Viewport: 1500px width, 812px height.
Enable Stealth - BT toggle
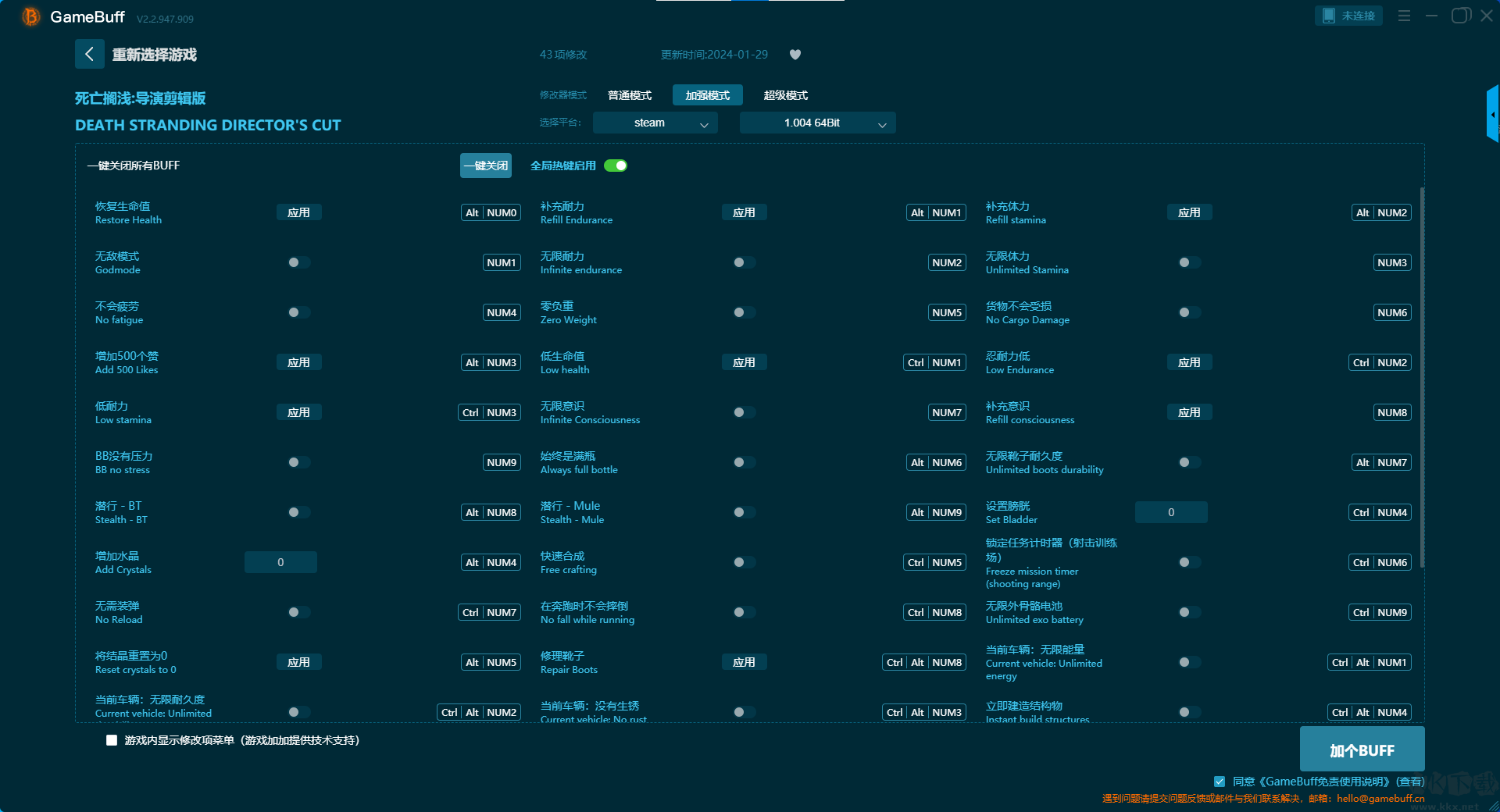[x=298, y=512]
